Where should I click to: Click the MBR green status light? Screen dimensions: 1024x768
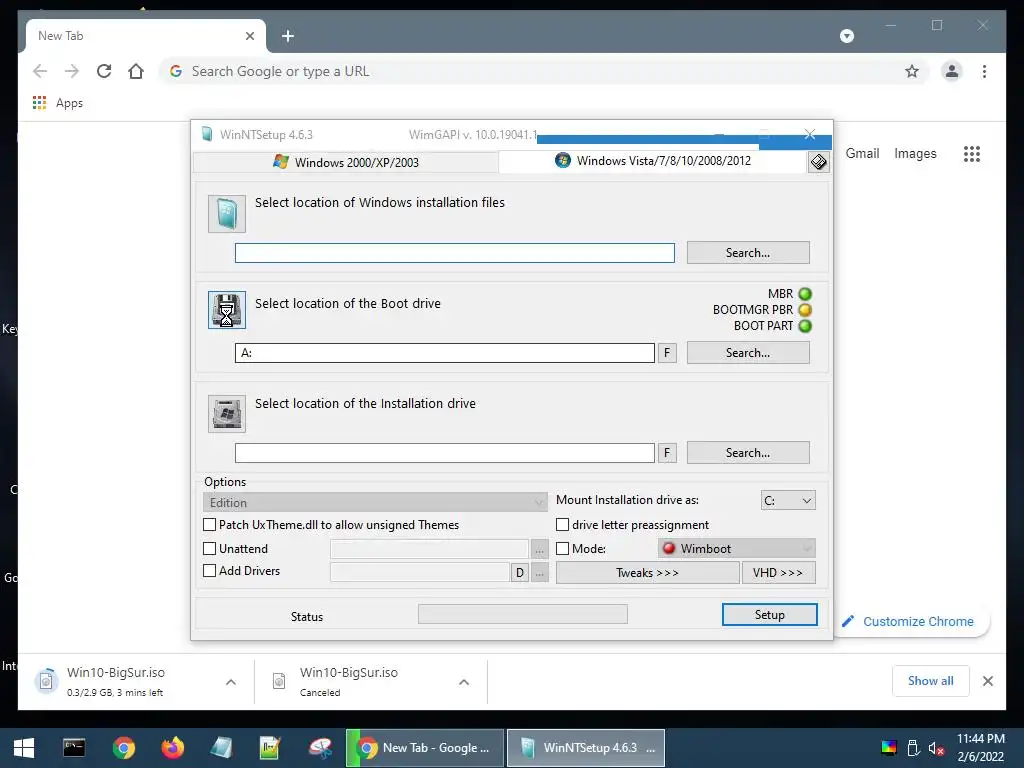805,295
